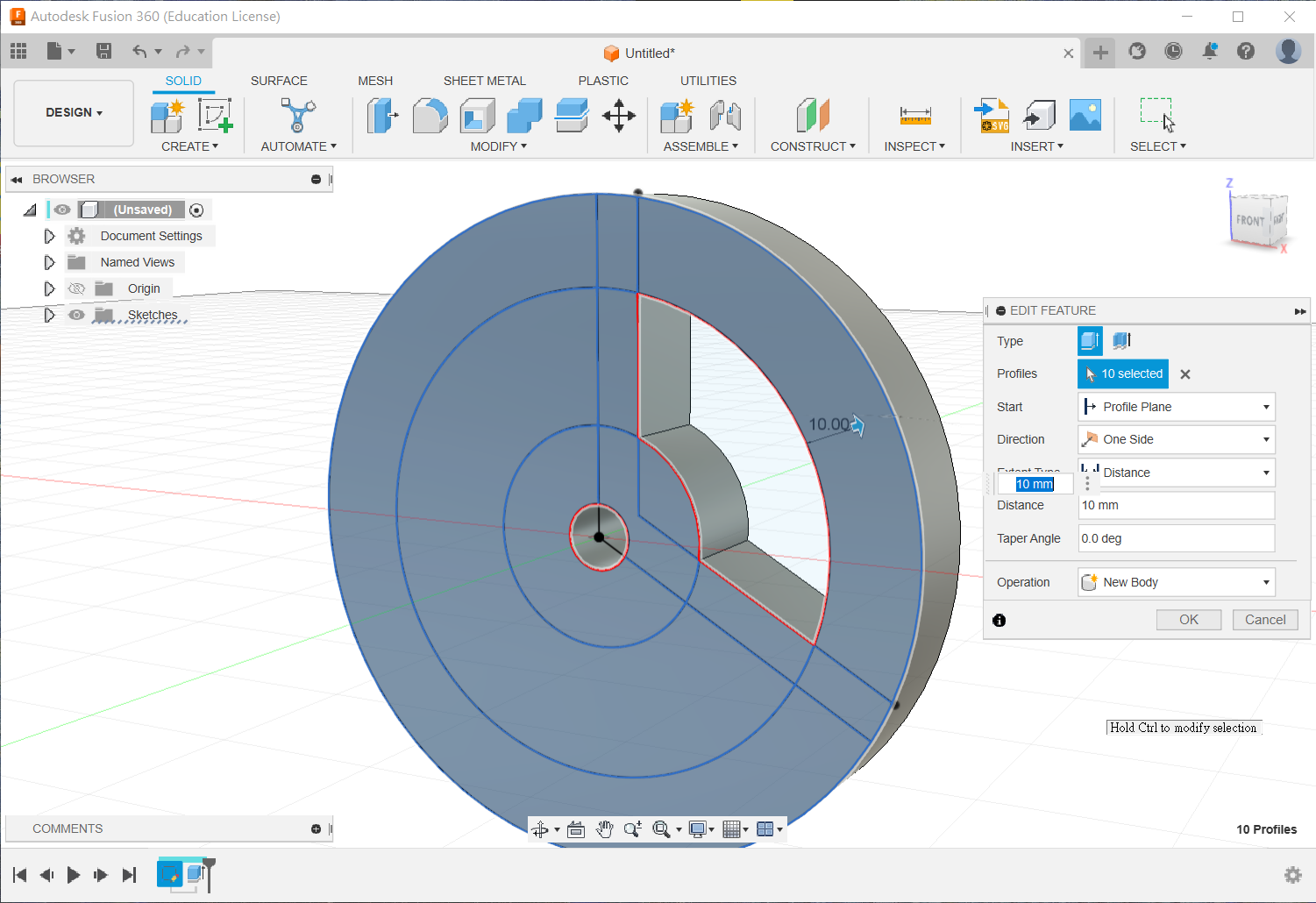The width and height of the screenshot is (1316, 903).
Task: Click Cancel in Edit Feature dialog
Action: pyautogui.click(x=1264, y=620)
